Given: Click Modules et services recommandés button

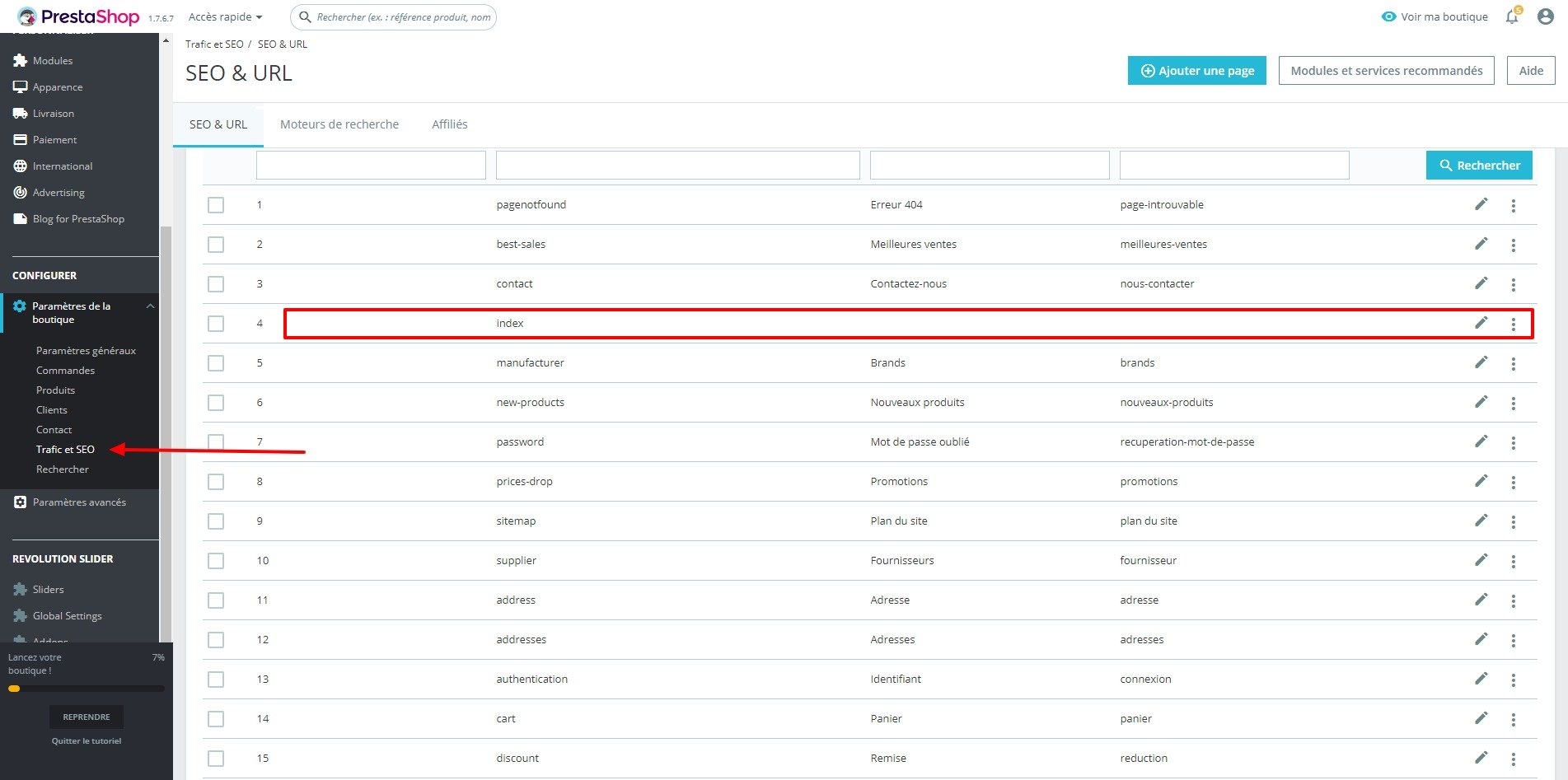Looking at the screenshot, I should point(1386,71).
